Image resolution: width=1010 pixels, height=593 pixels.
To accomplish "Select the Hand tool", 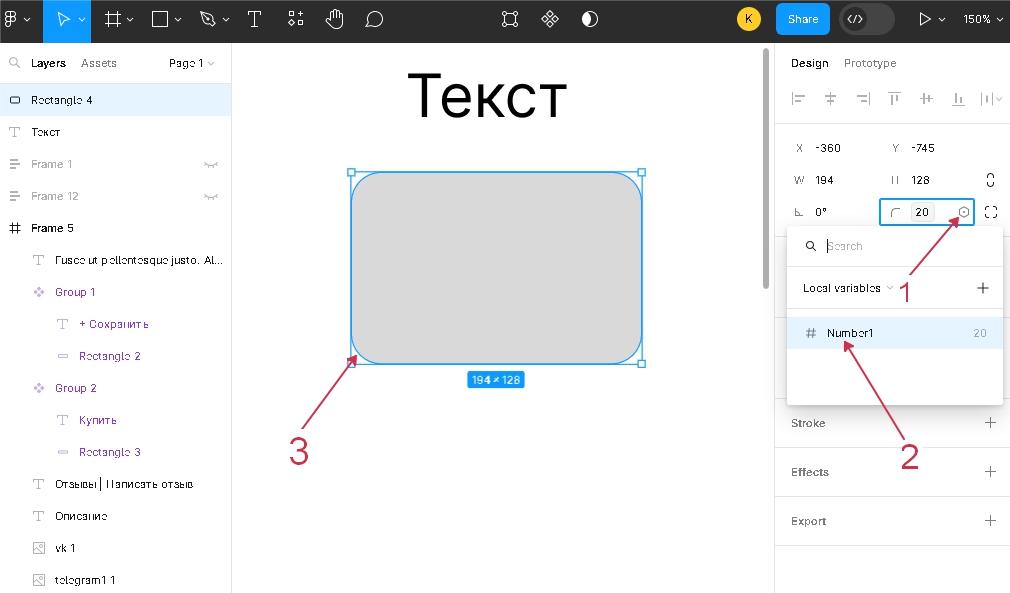I will point(334,19).
